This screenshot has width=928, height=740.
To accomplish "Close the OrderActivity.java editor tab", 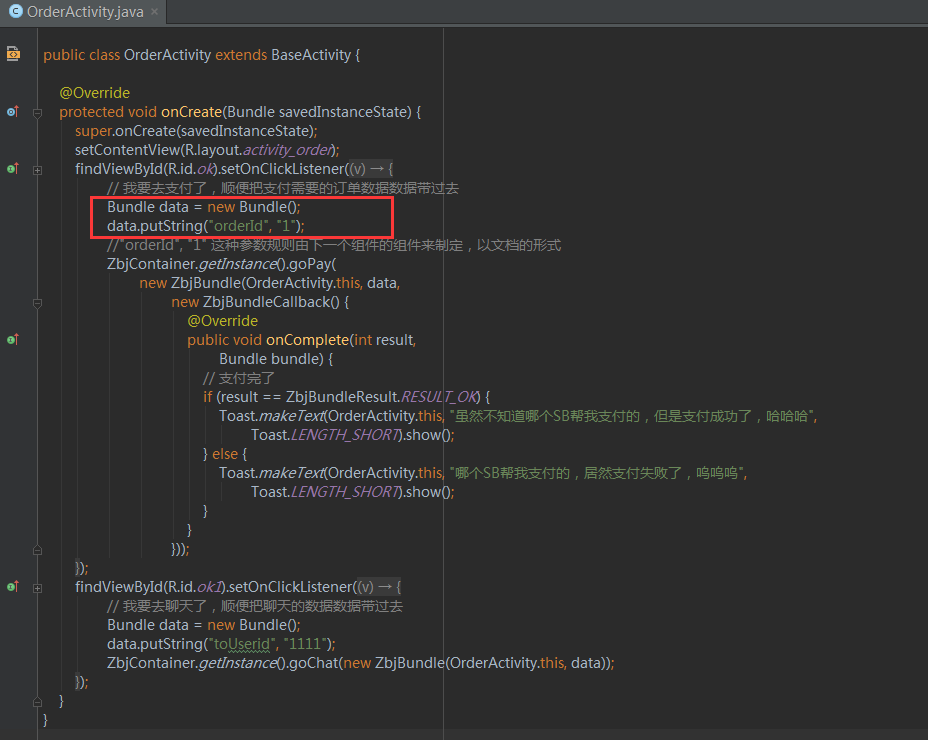I will 155,12.
